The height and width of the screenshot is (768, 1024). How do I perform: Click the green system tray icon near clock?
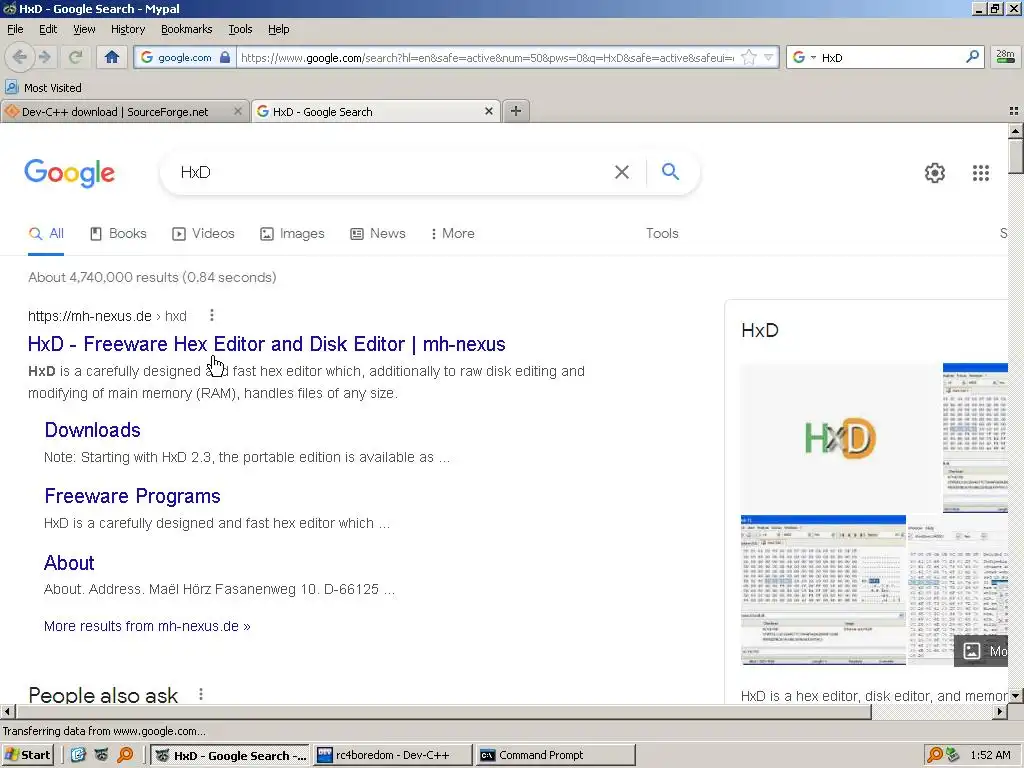953,755
